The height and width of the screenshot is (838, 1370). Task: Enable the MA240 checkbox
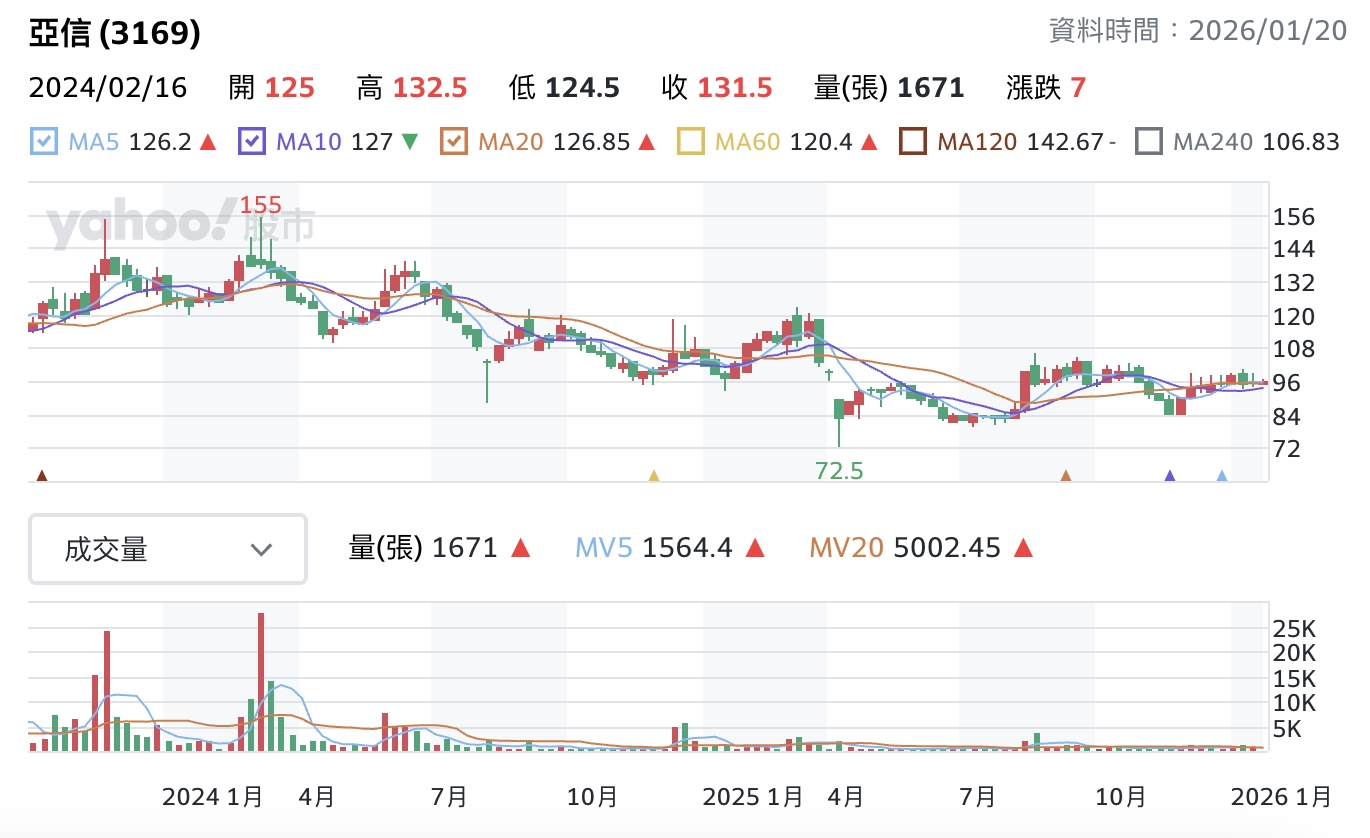tap(1150, 142)
